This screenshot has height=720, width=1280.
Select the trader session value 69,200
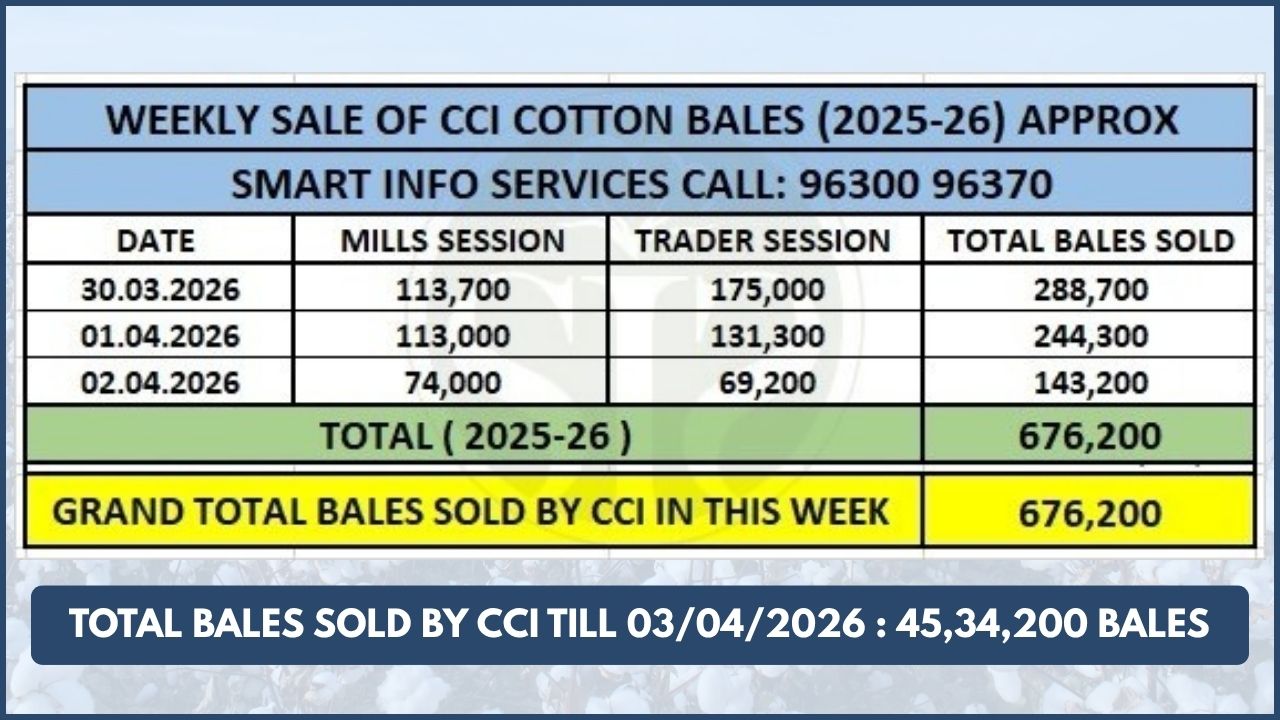tap(767, 383)
